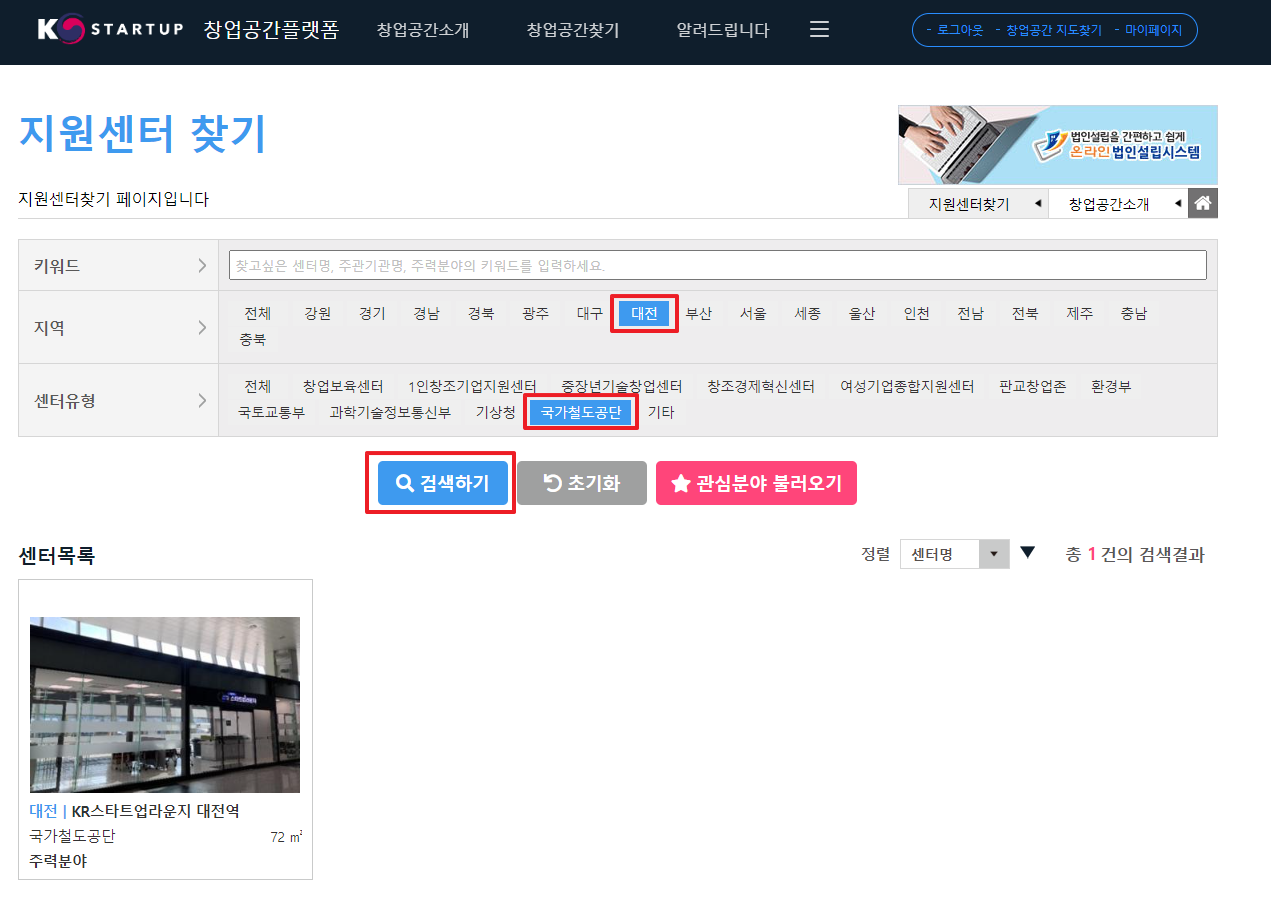
Task: Deselect the highlighted 대전 region
Action: [644, 313]
